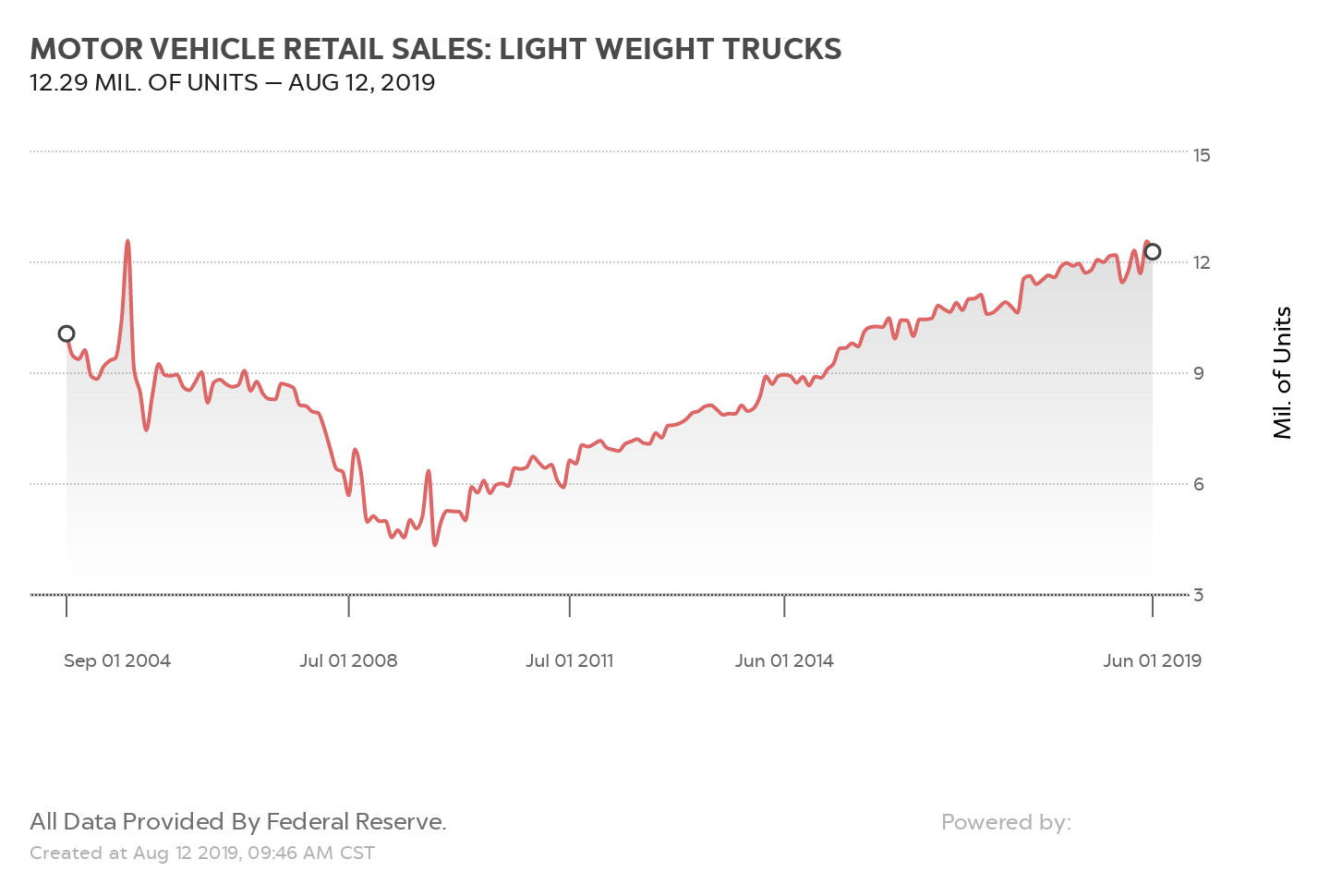Click the sharp 2005 peak on the red line
This screenshot has height=896, width=1330.
(127, 241)
